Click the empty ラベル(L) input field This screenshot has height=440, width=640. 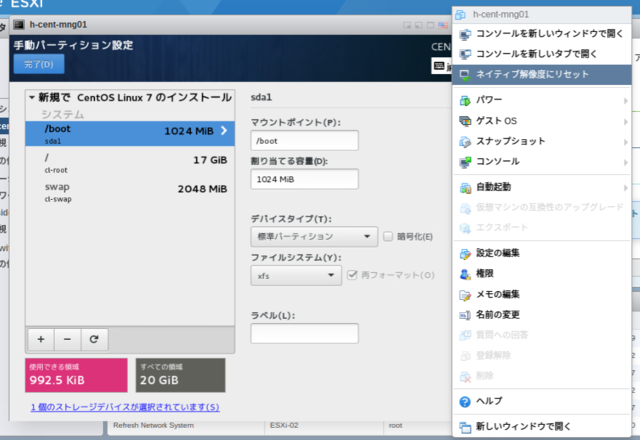click(x=304, y=333)
